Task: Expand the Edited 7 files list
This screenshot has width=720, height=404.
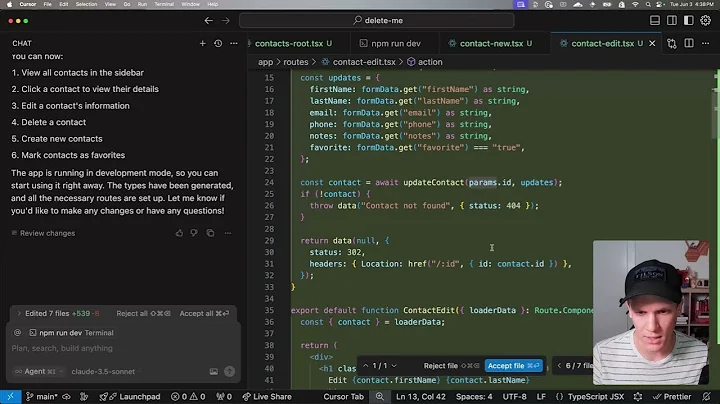Action: tap(57, 314)
